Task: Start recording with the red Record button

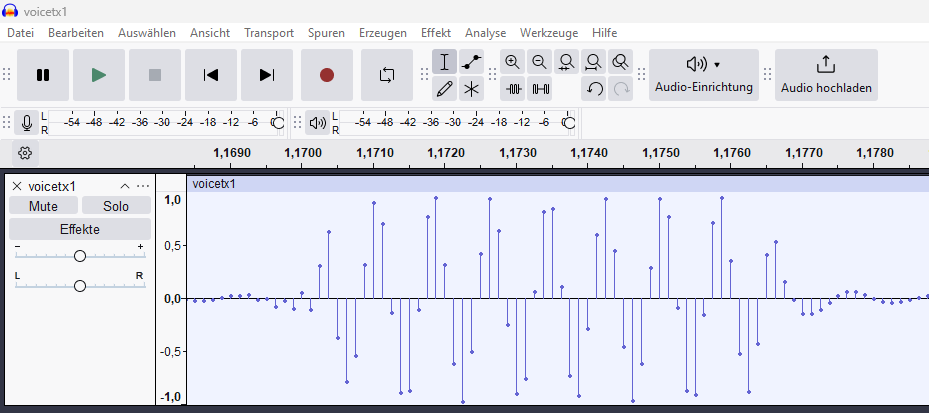Action: pos(326,75)
